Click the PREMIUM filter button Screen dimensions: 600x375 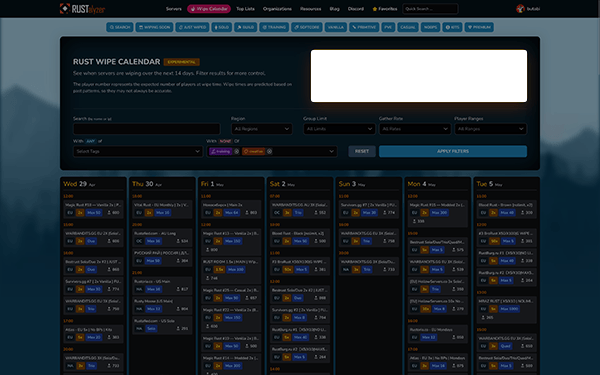(479, 27)
